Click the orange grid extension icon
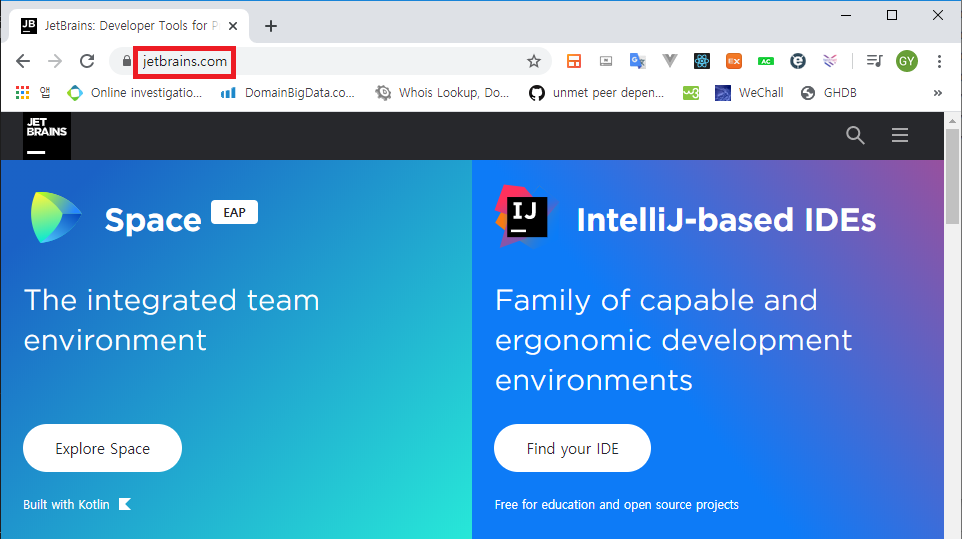The width and height of the screenshot is (962, 539). [574, 61]
